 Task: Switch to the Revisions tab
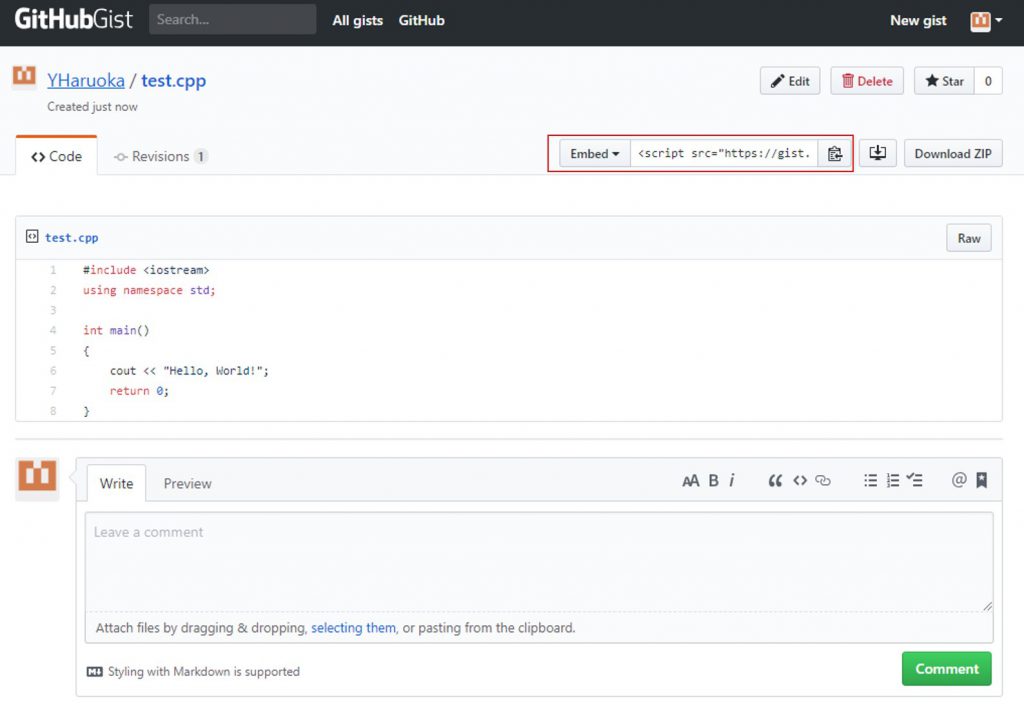point(160,157)
